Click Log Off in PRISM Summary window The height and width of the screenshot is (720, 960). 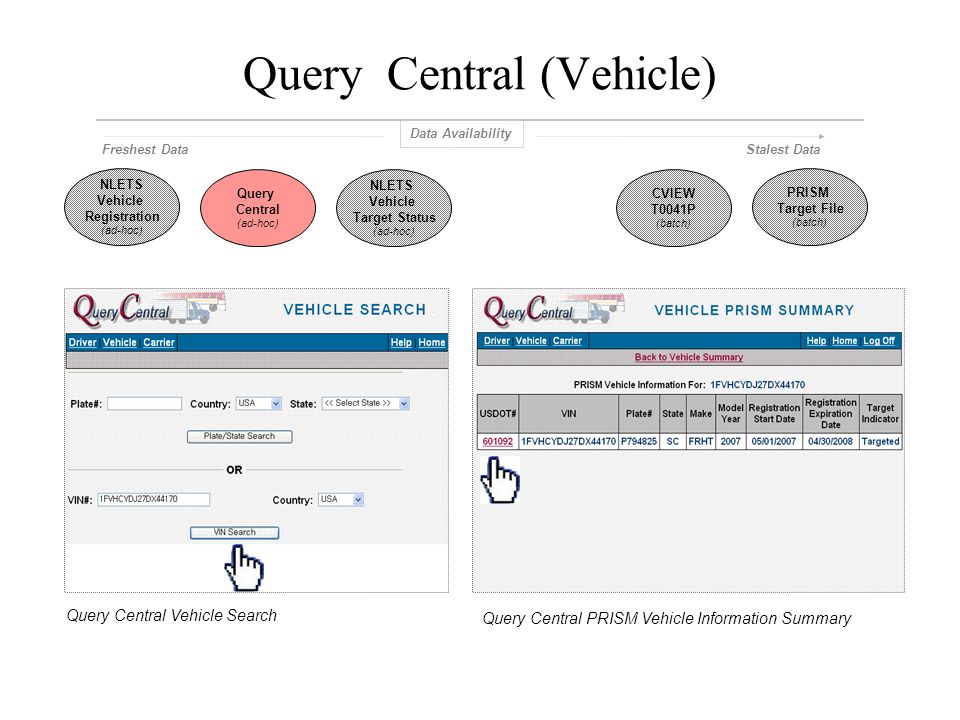(x=879, y=340)
